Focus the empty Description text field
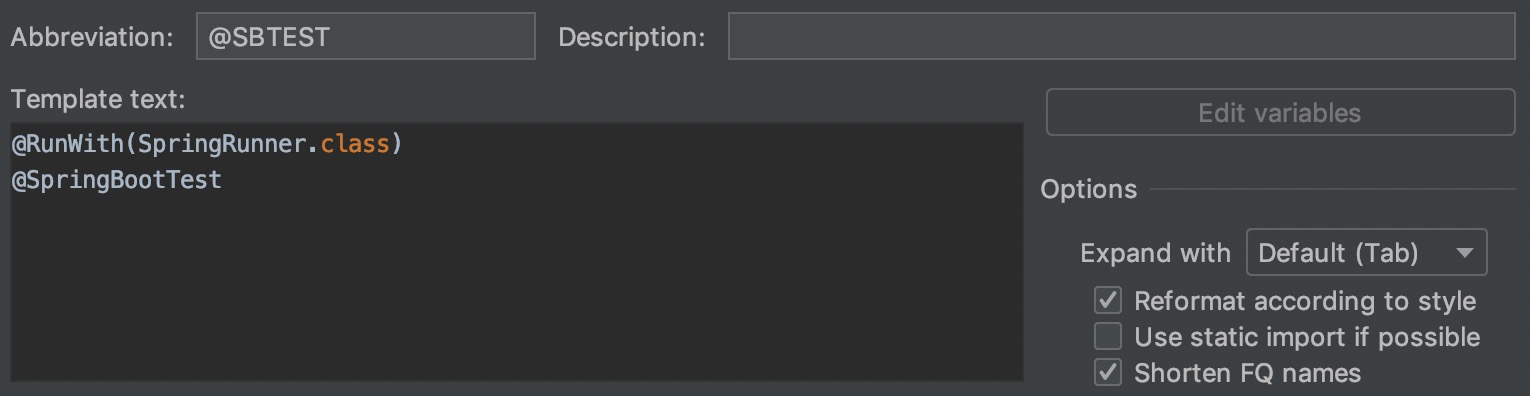 1121,37
